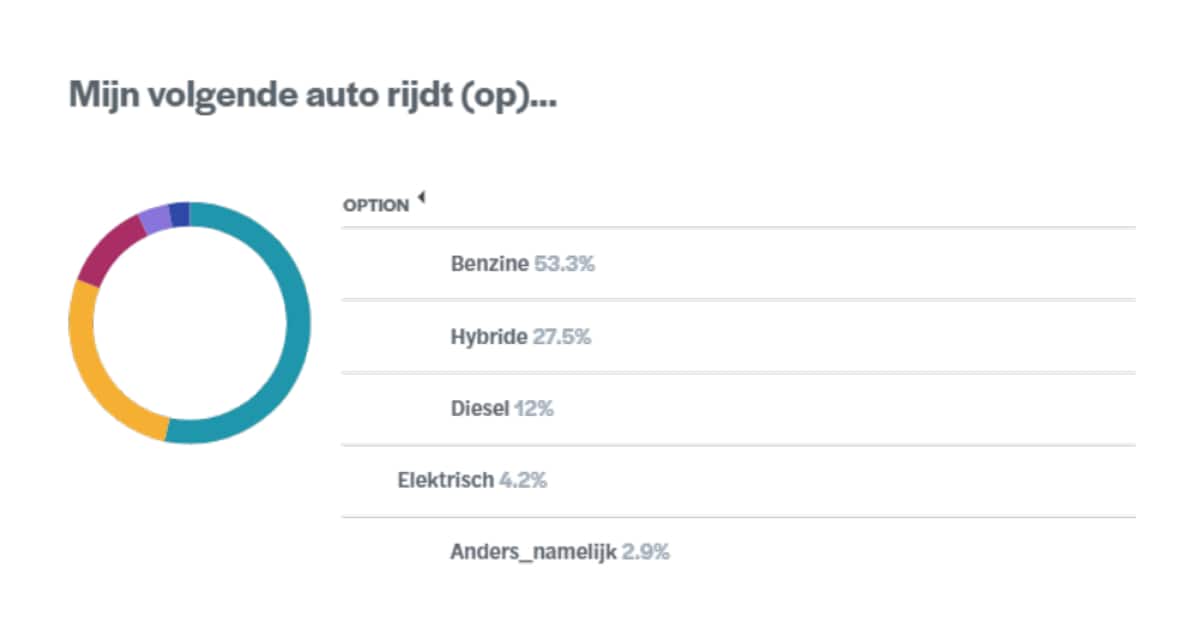The image size is (1200, 624).
Task: Click the 27.5% value next to Hybride
Action: (x=562, y=337)
